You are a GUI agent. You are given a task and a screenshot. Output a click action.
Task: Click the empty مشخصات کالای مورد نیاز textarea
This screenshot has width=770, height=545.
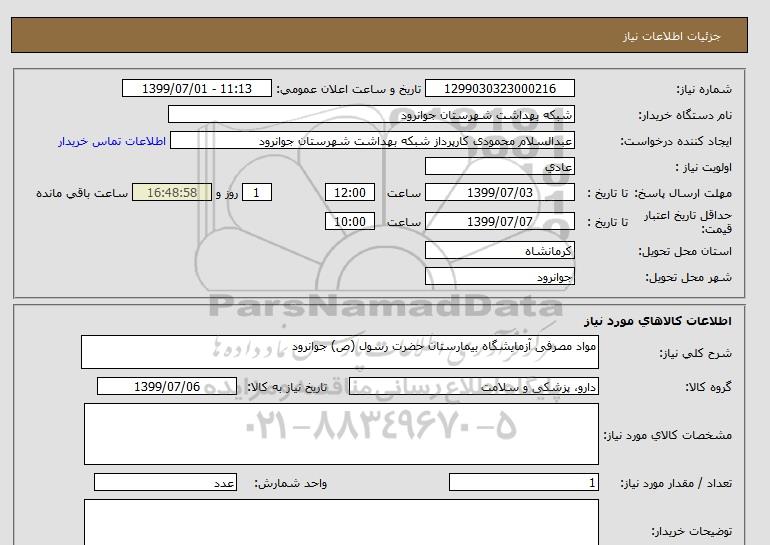341,434
